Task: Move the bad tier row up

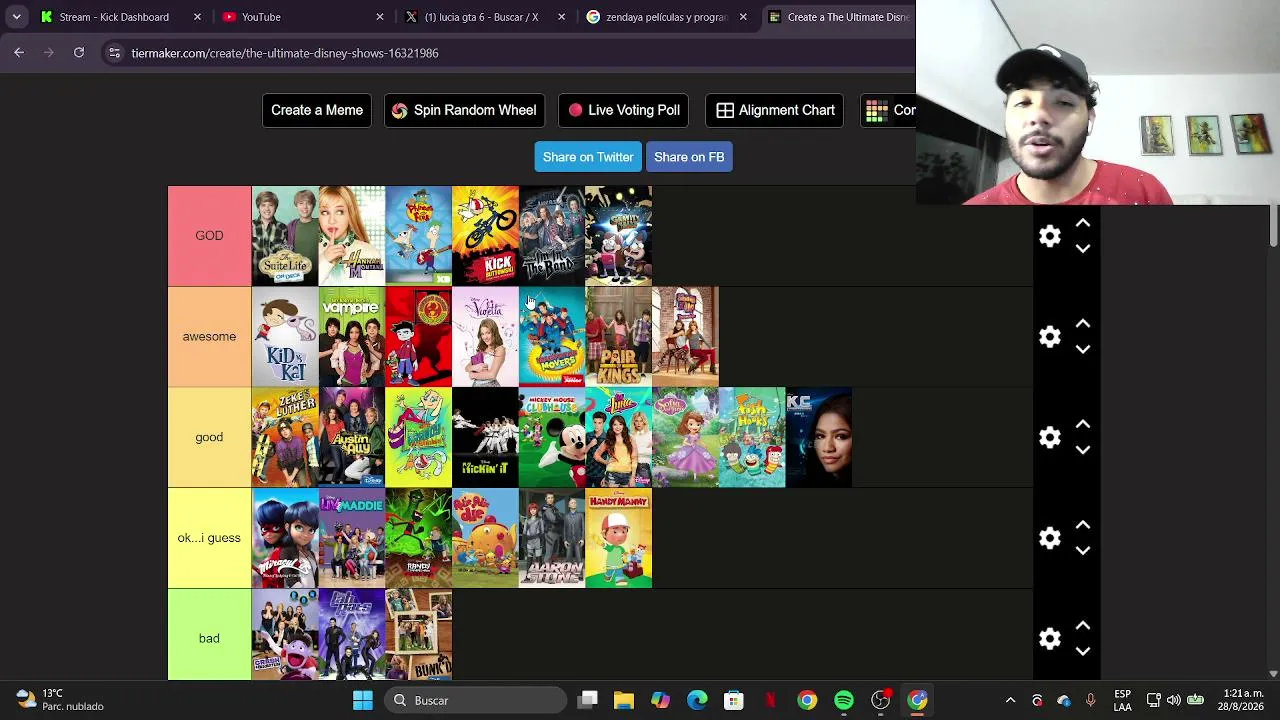Action: tap(1083, 627)
